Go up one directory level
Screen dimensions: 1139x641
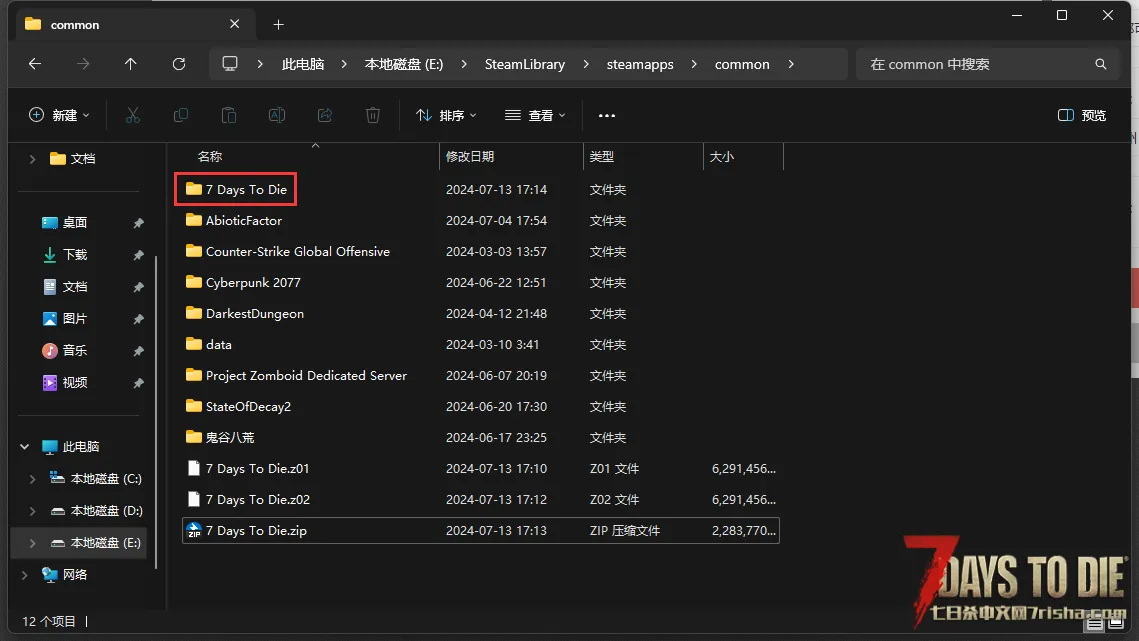pos(131,64)
